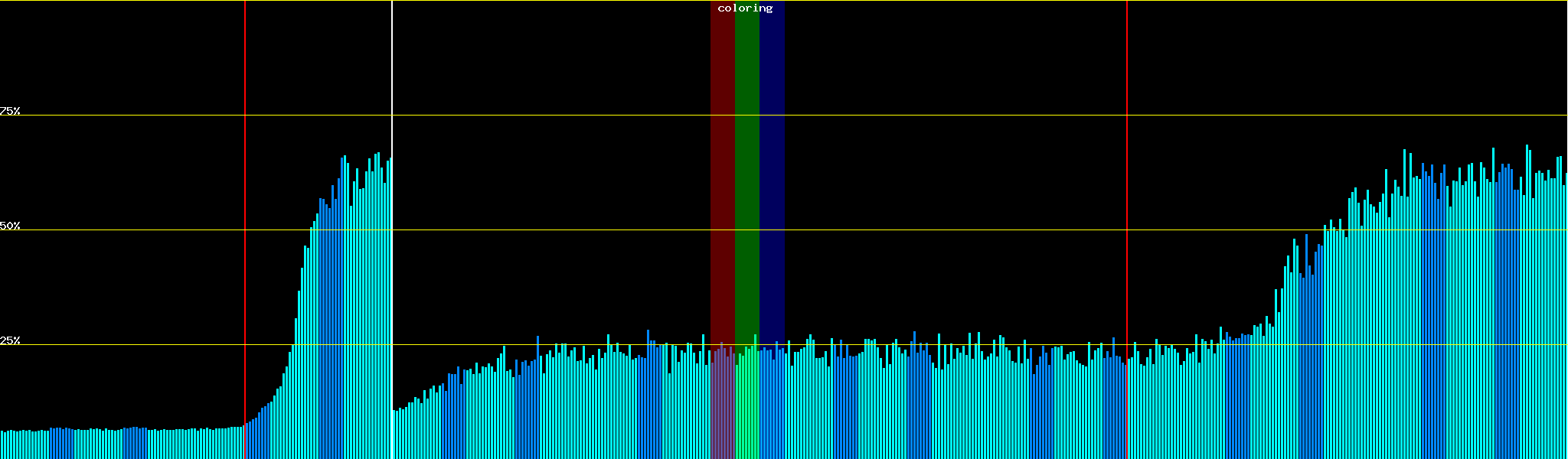Viewport: 1568px width, 459px height.
Task: Click the "coloring" label at the top
Action: (745, 8)
